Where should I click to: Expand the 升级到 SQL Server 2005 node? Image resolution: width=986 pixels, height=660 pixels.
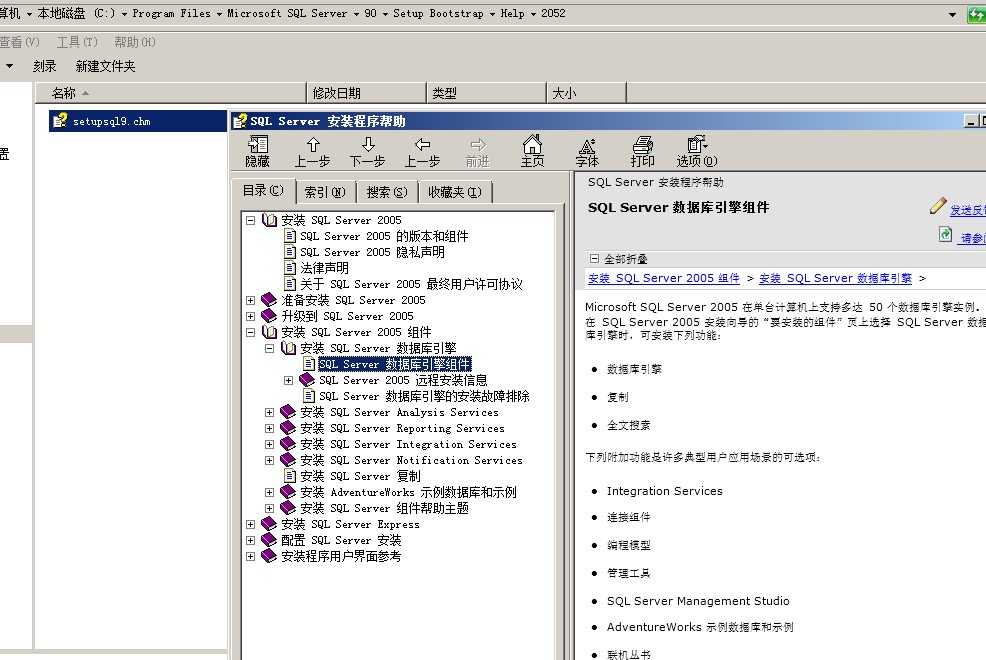pyautogui.click(x=250, y=316)
